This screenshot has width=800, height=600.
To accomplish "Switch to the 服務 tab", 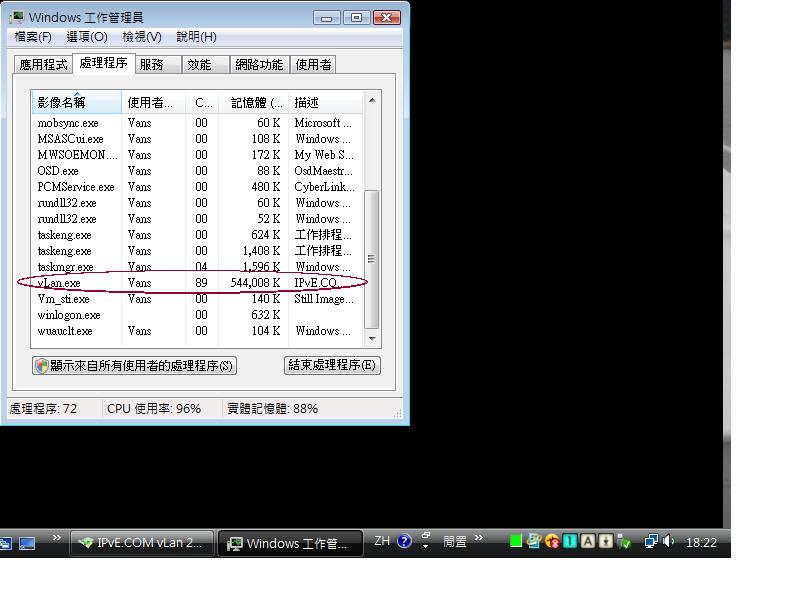I will [158, 65].
